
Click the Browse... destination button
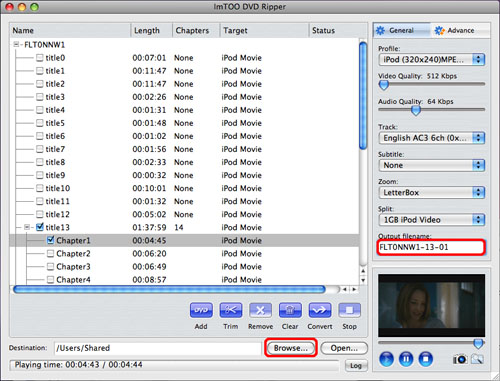291,348
